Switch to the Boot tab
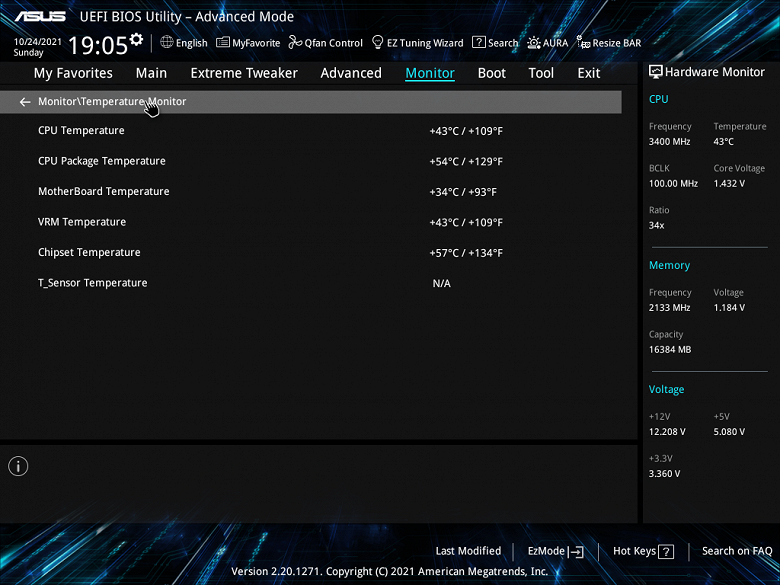 coord(491,73)
